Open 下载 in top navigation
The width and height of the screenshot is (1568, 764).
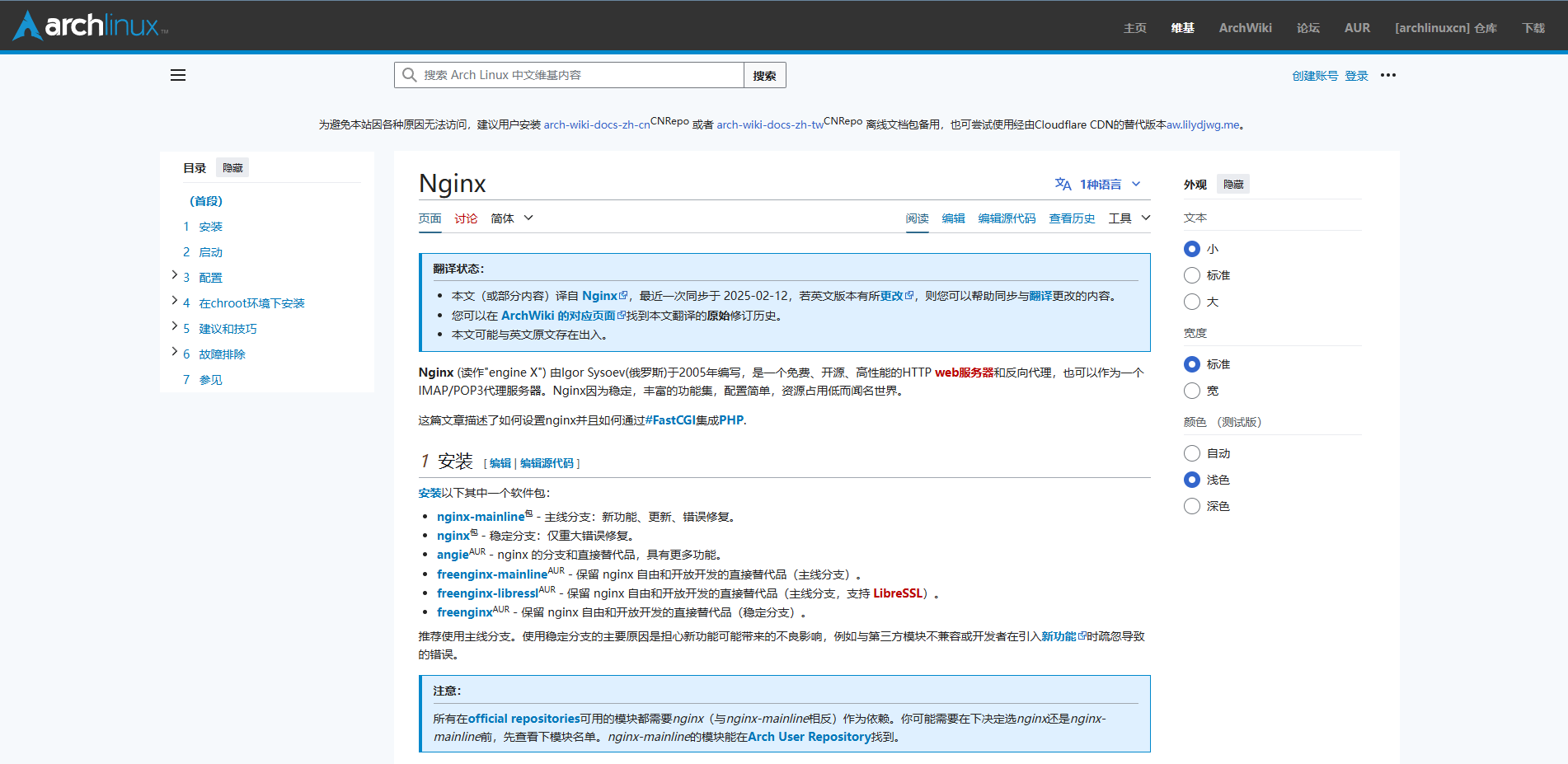(x=1533, y=28)
